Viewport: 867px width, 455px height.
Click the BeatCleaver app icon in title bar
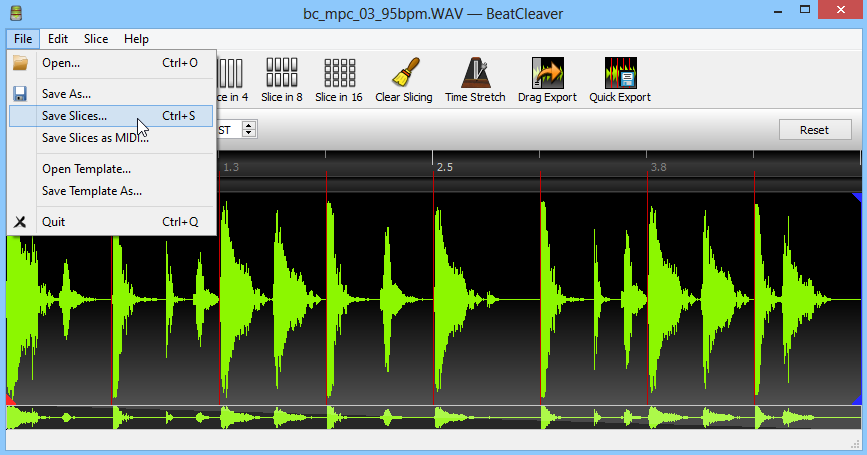(14, 14)
